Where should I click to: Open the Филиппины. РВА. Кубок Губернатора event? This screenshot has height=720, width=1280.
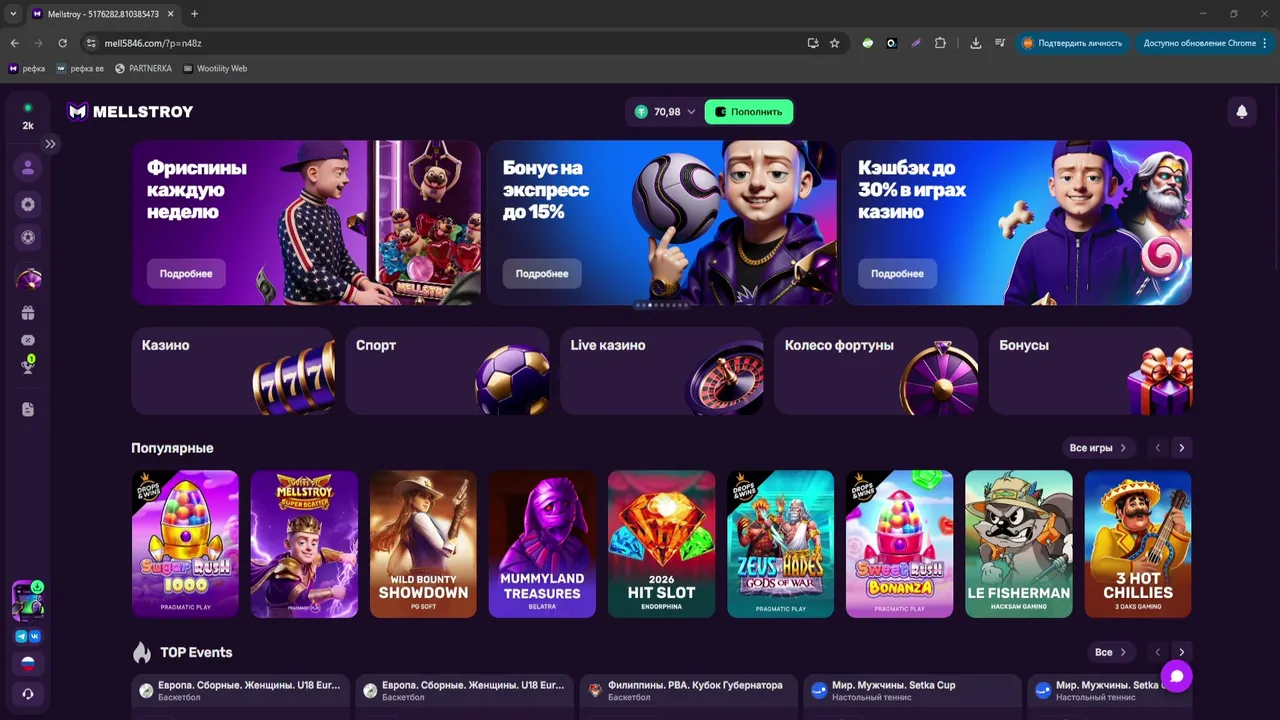[689, 691]
